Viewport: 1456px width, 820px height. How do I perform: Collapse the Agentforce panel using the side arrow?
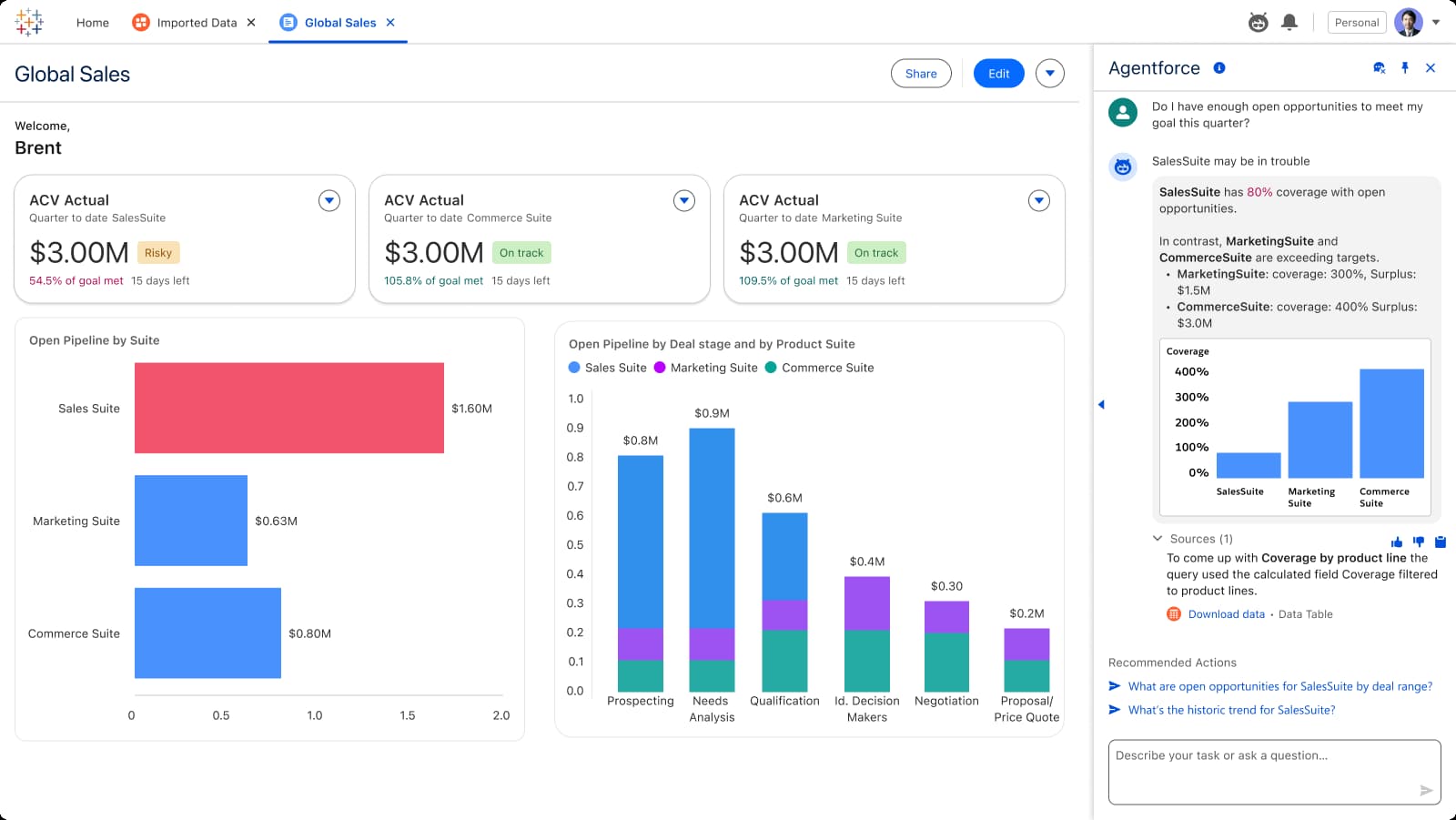(1102, 404)
